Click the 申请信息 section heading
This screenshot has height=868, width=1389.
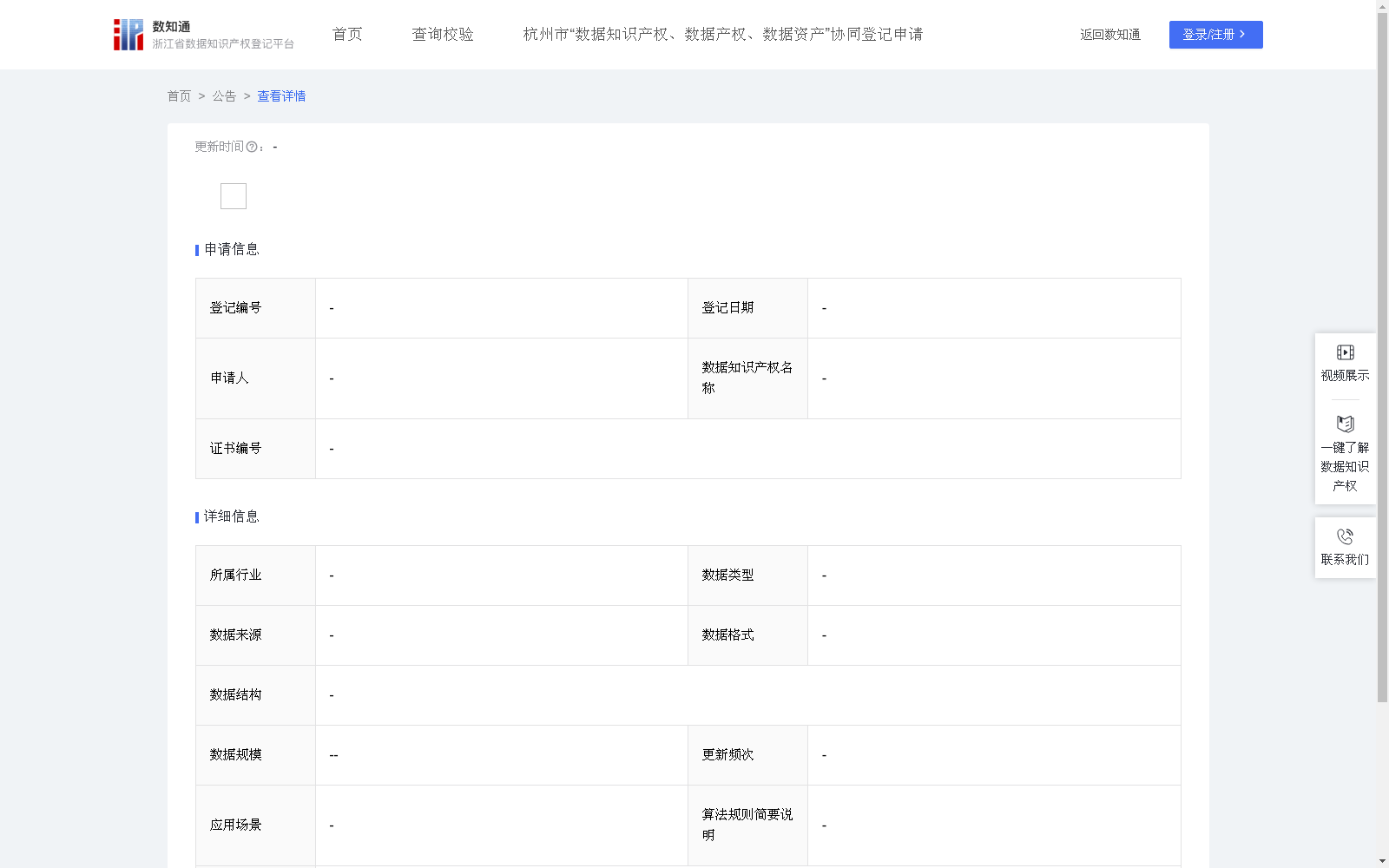click(x=232, y=249)
